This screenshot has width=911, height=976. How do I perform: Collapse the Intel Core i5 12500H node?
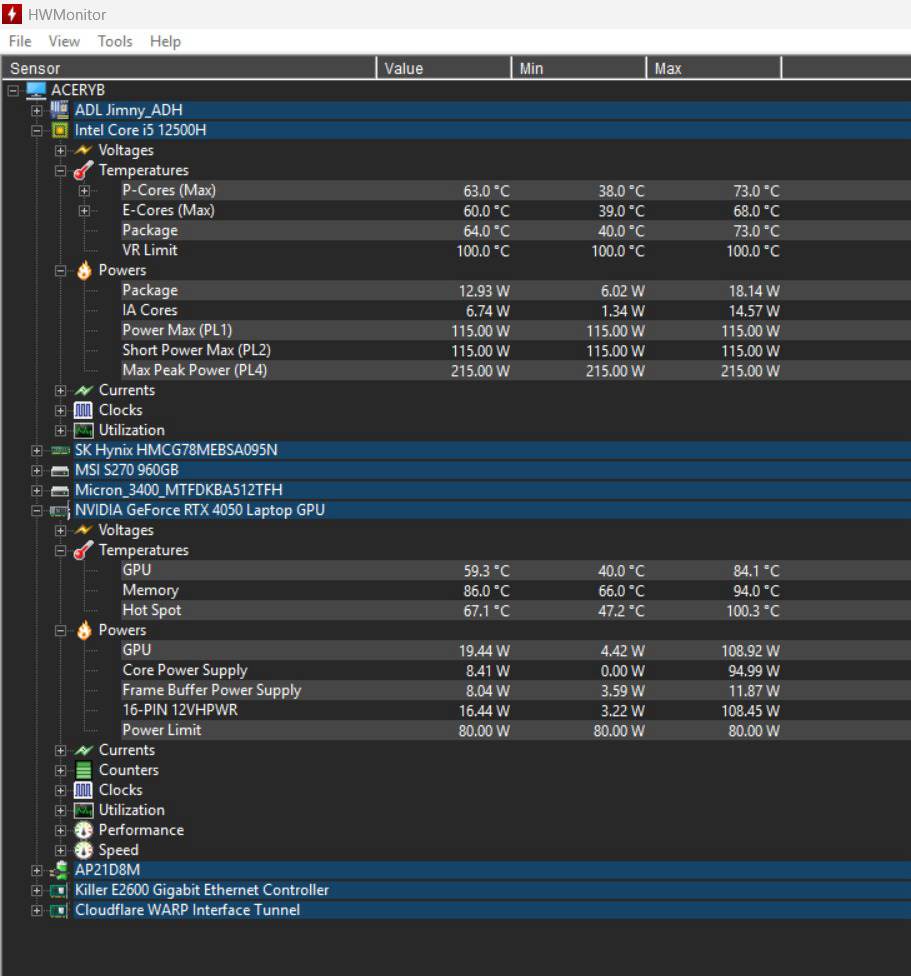click(x=37, y=131)
